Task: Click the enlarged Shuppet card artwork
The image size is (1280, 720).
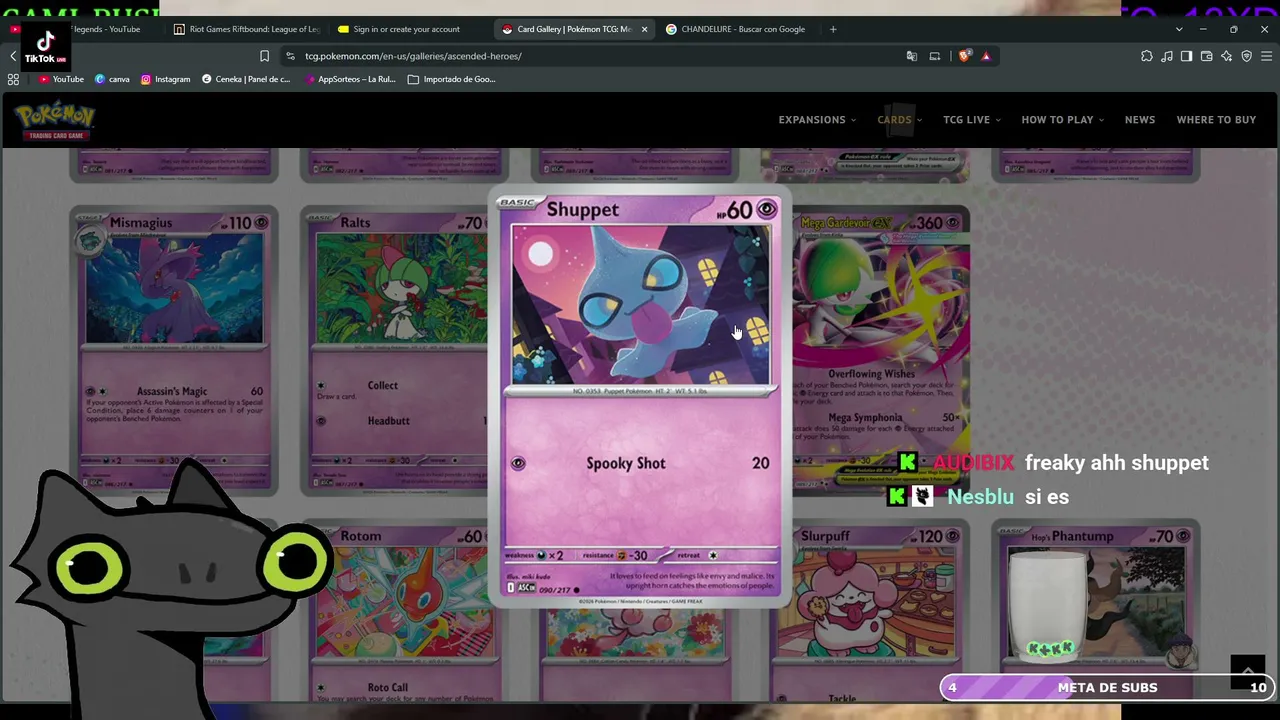Action: coord(641,305)
